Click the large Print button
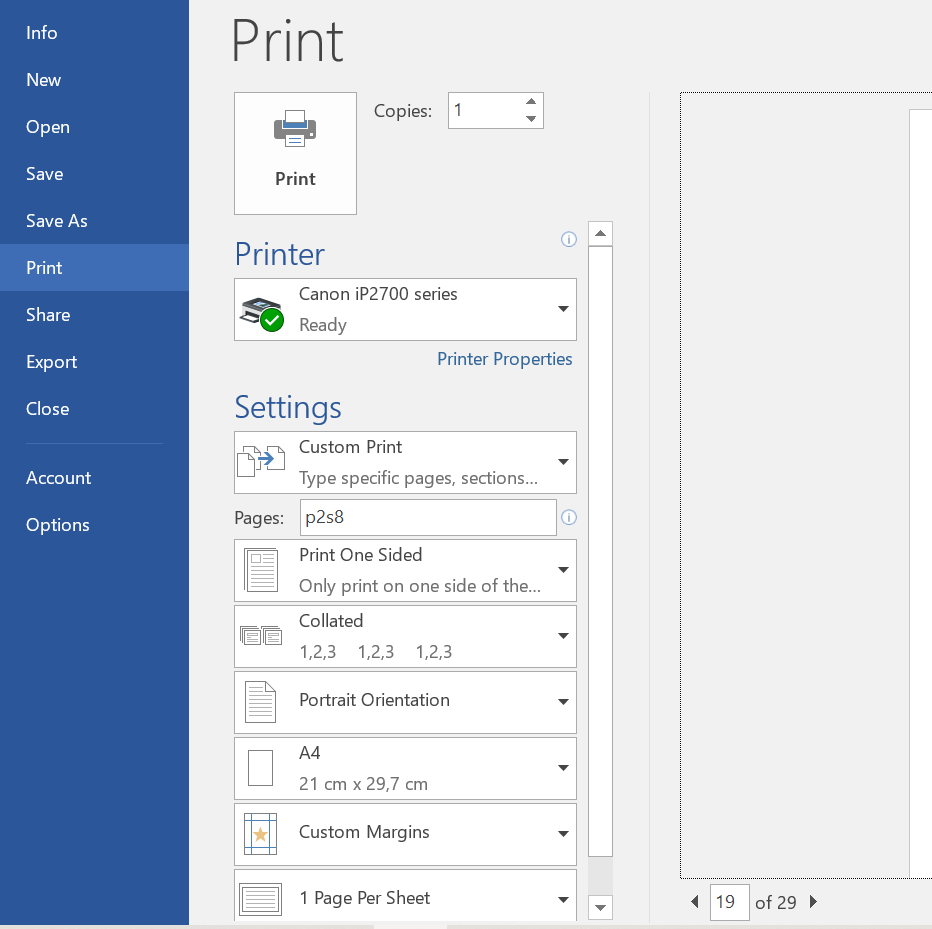932x929 pixels. click(295, 153)
